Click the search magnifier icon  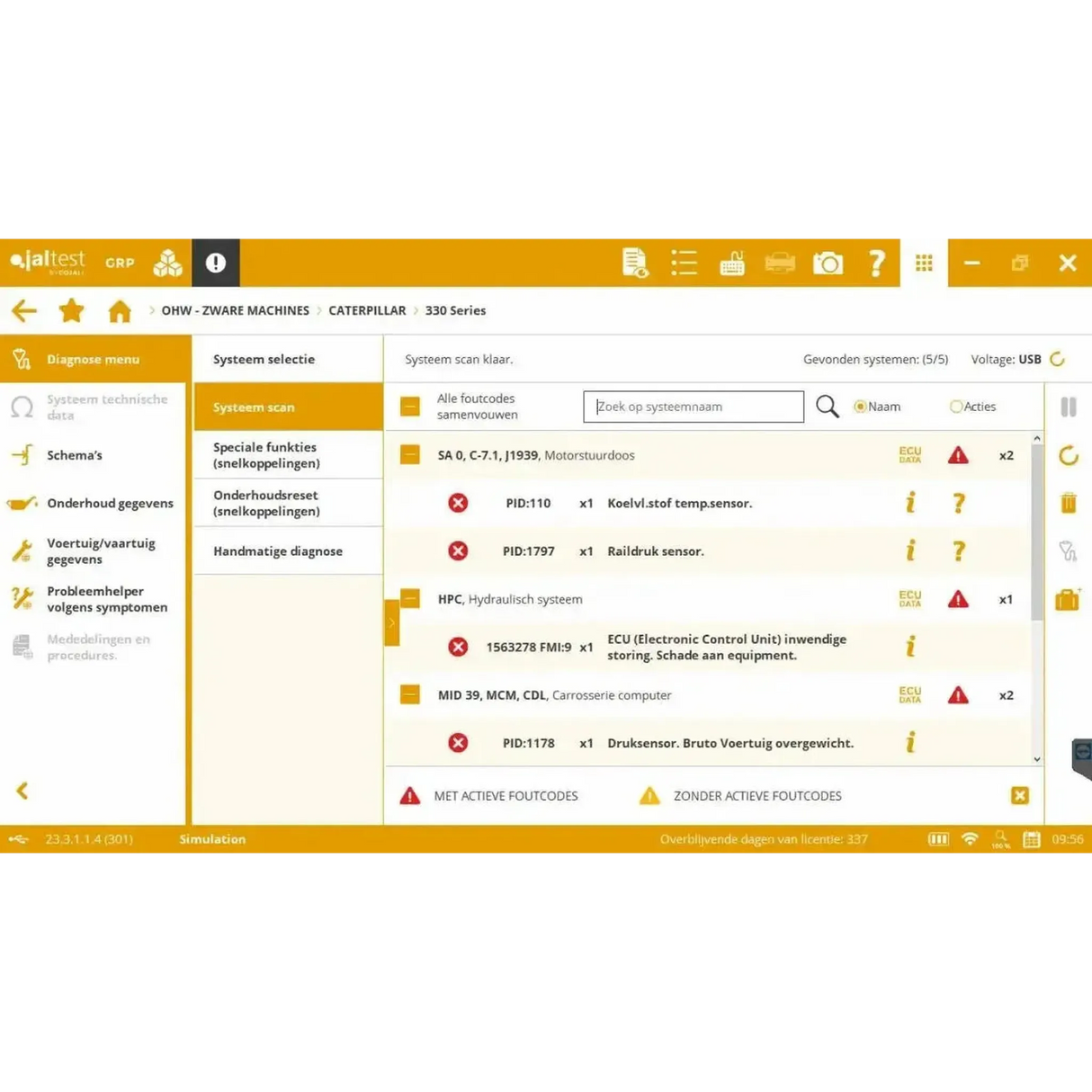pyautogui.click(x=827, y=407)
